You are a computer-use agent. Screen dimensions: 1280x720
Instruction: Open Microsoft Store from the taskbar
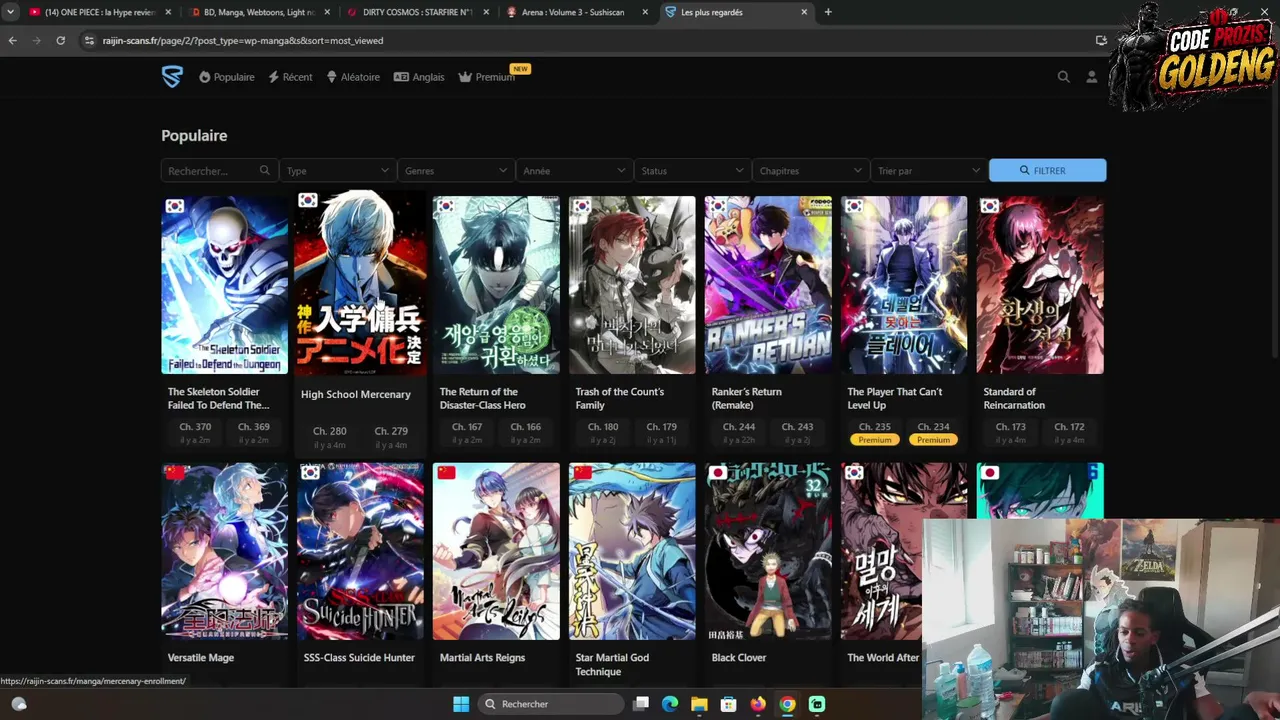tap(729, 704)
